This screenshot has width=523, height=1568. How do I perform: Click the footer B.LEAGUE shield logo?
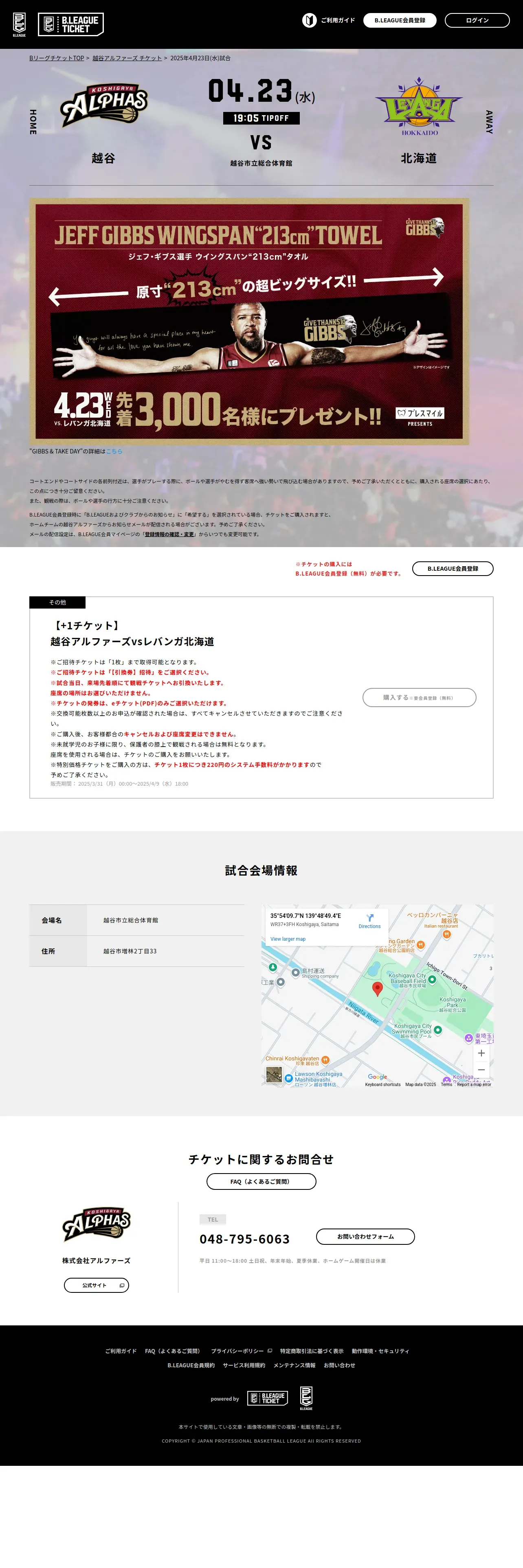point(306,1398)
